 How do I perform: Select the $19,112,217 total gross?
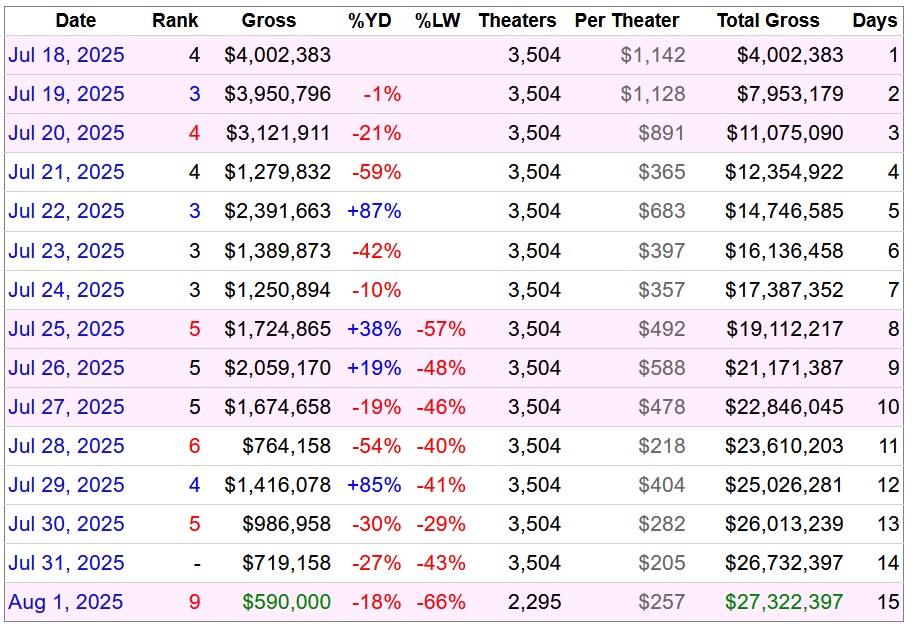pyautogui.click(x=785, y=329)
